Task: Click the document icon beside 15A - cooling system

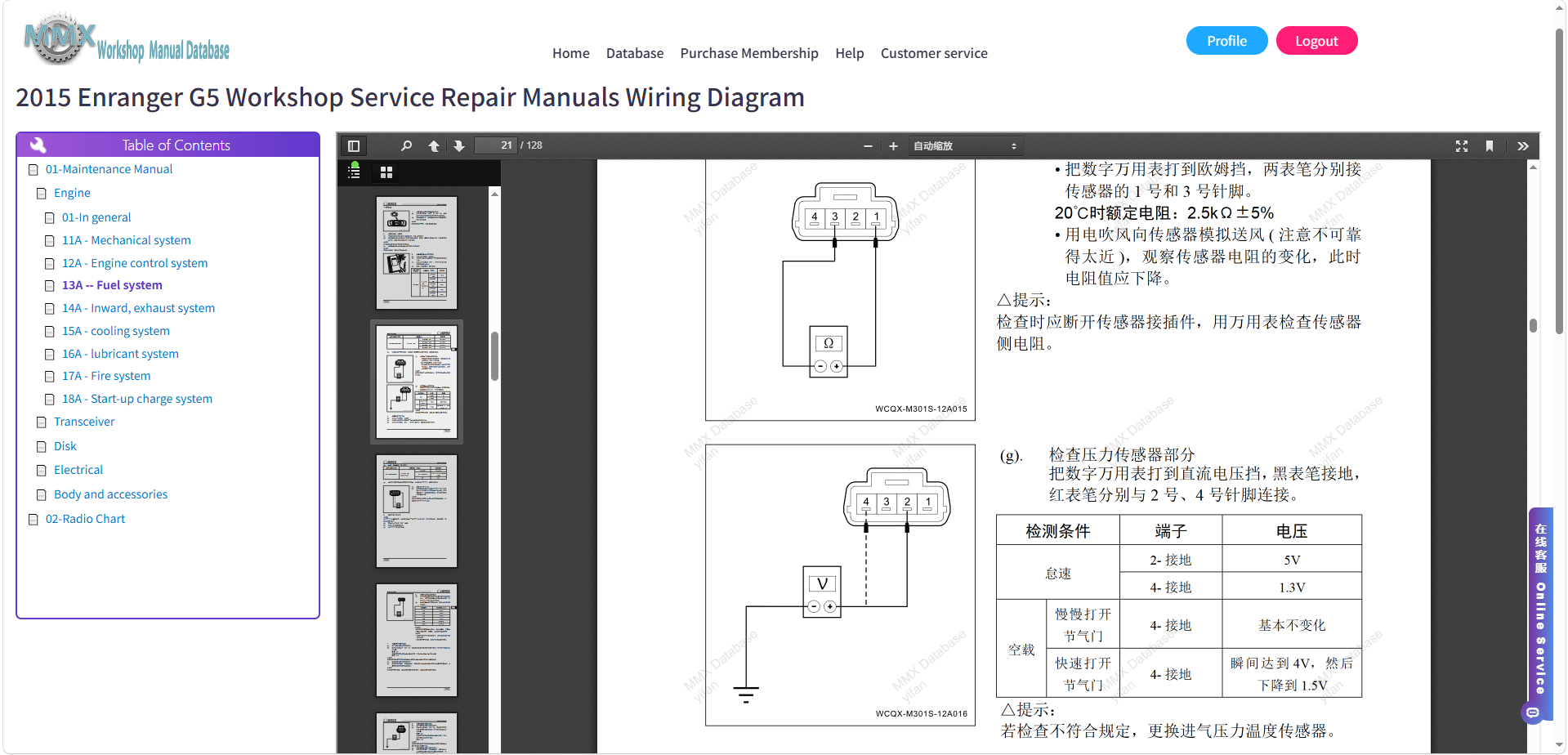Action: tap(50, 332)
